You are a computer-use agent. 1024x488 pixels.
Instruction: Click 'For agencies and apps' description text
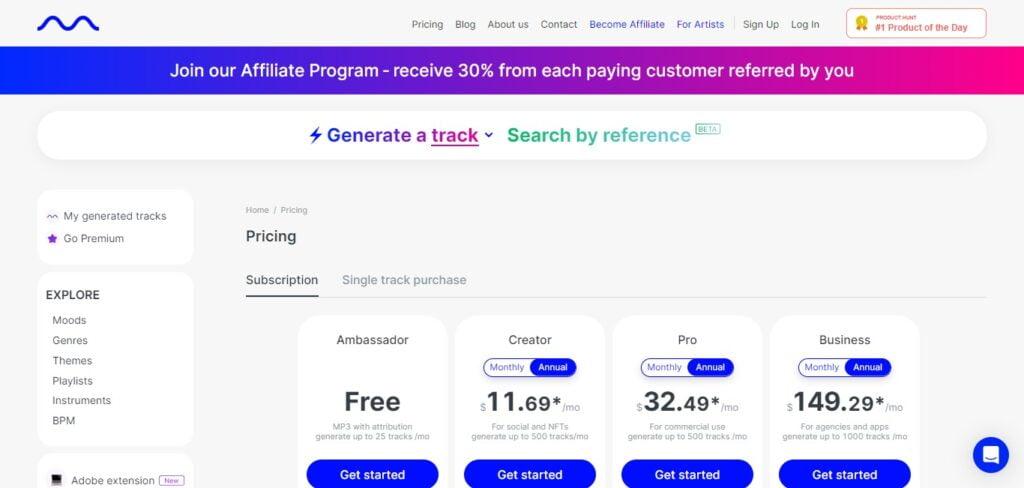tap(844, 427)
